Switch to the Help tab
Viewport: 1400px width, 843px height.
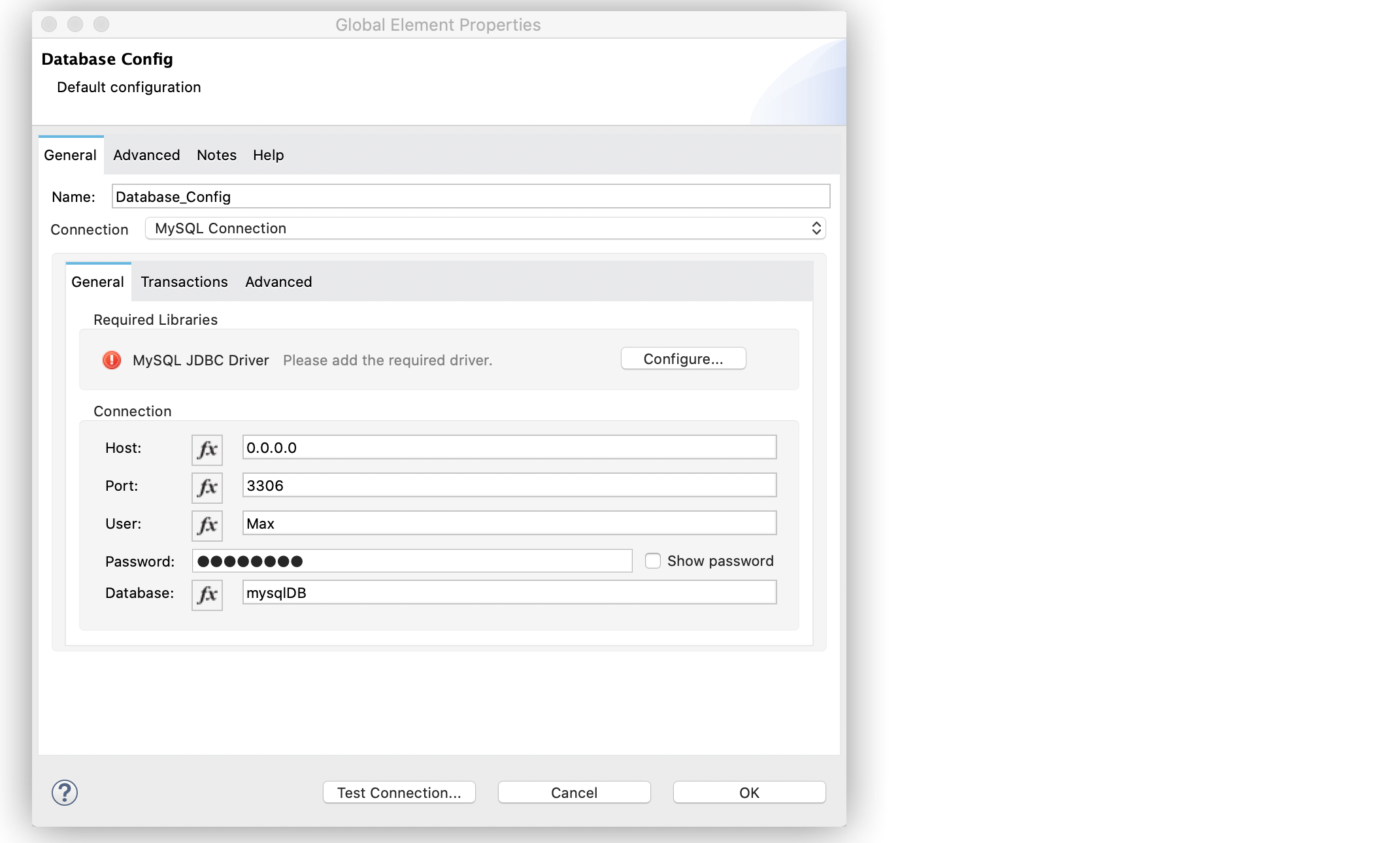[267, 155]
